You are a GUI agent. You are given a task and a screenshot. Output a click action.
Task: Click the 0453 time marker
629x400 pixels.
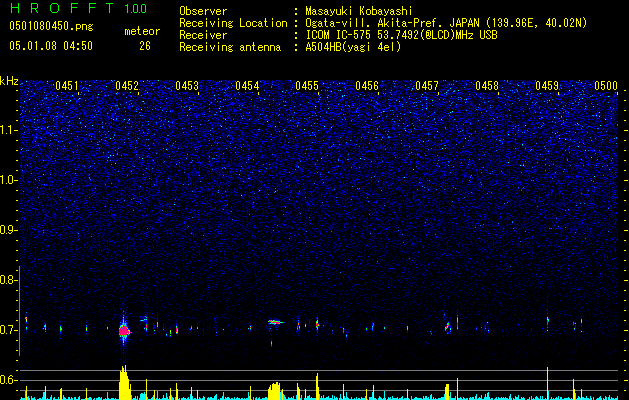(187, 86)
